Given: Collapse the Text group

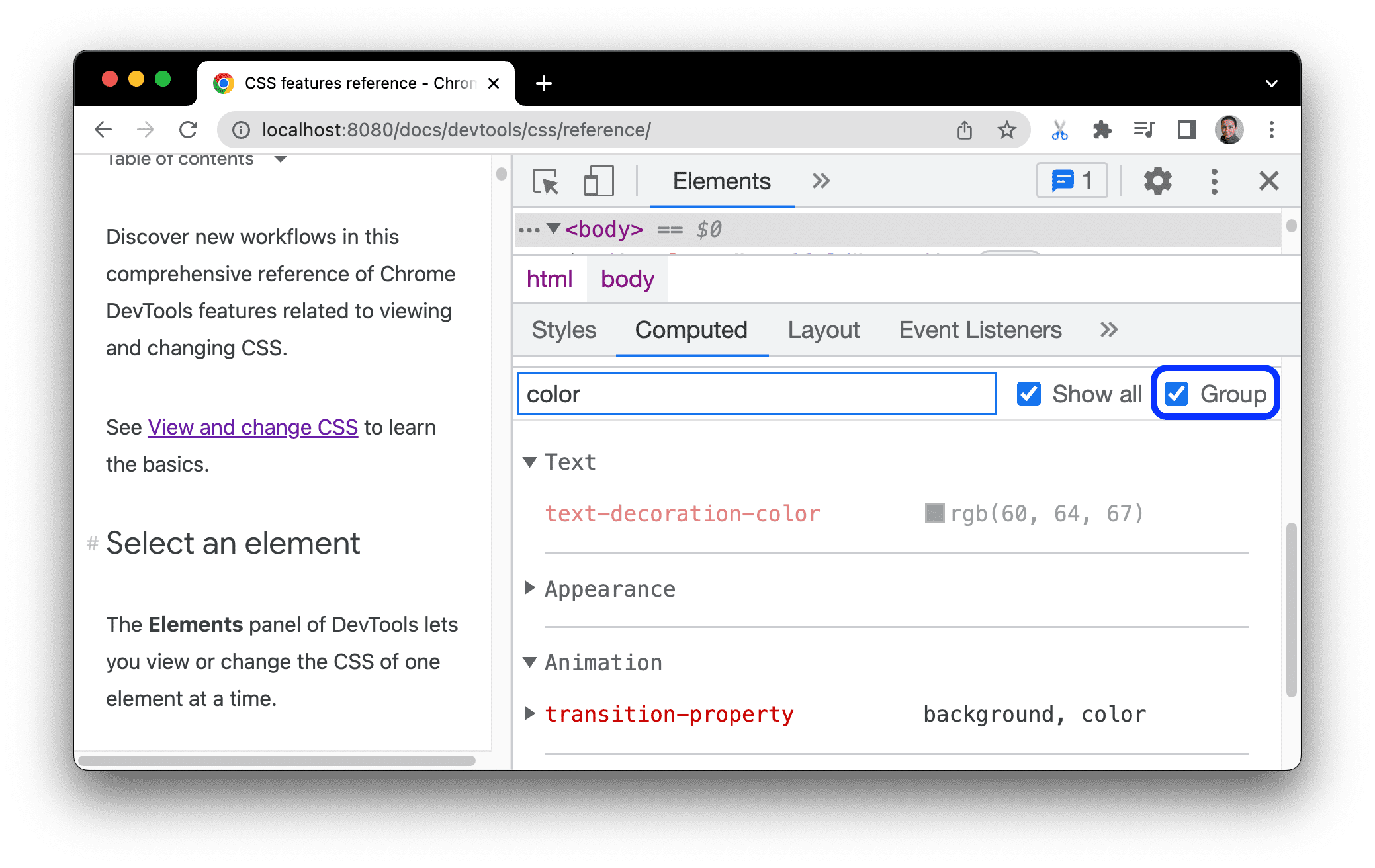Looking at the screenshot, I should pyautogui.click(x=529, y=462).
